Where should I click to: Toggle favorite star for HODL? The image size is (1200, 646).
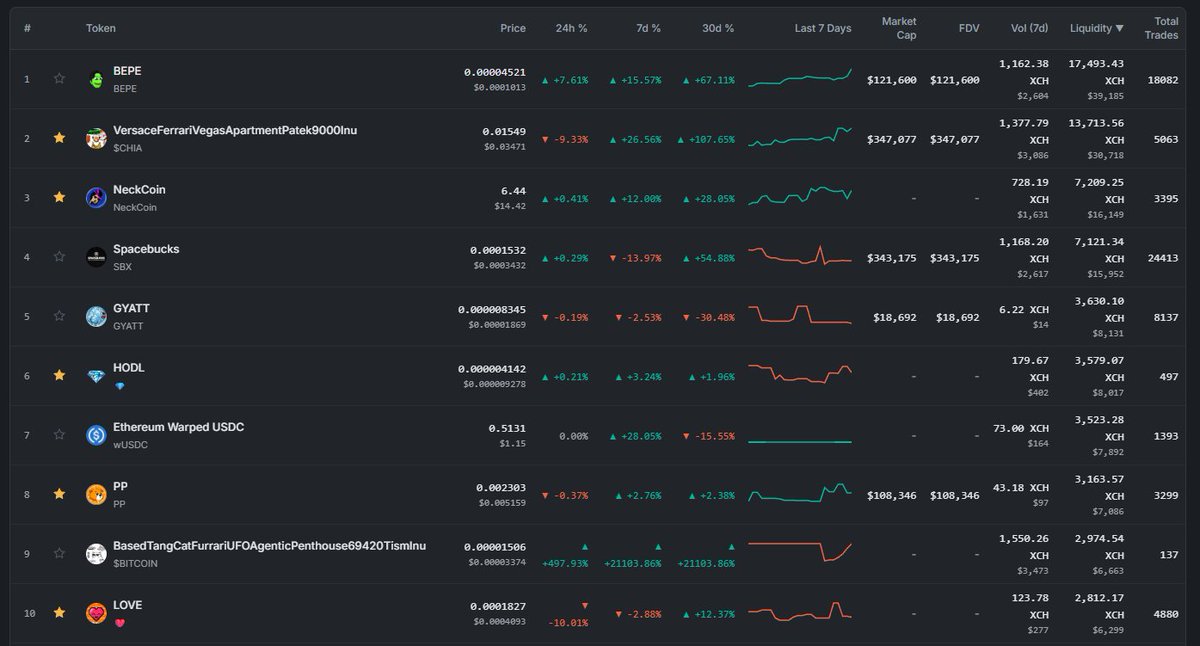59,375
